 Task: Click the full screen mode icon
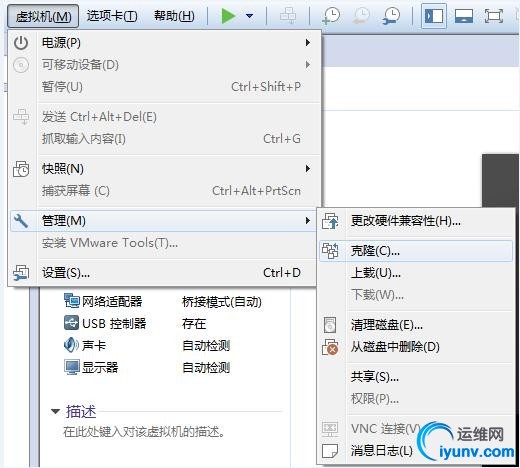click(494, 16)
